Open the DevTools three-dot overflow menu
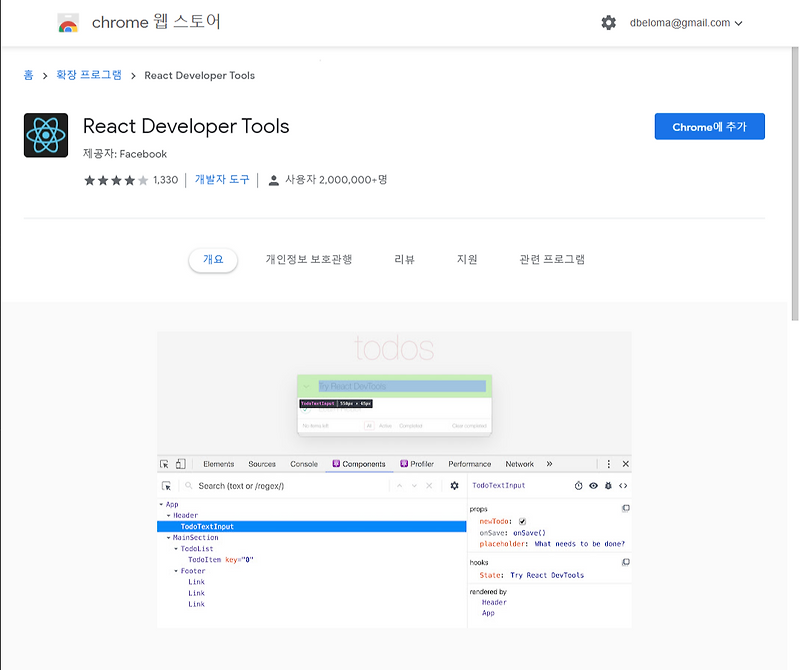This screenshot has height=670, width=800. (x=607, y=463)
